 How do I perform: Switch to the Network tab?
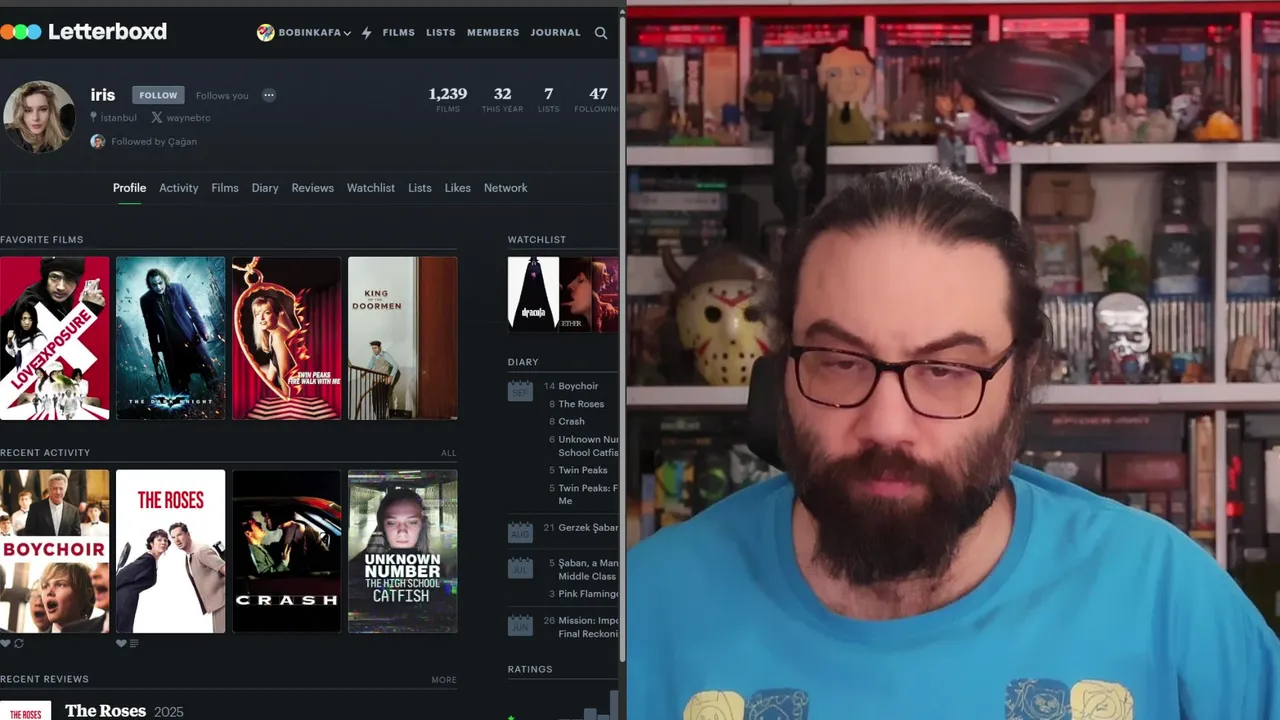506,188
